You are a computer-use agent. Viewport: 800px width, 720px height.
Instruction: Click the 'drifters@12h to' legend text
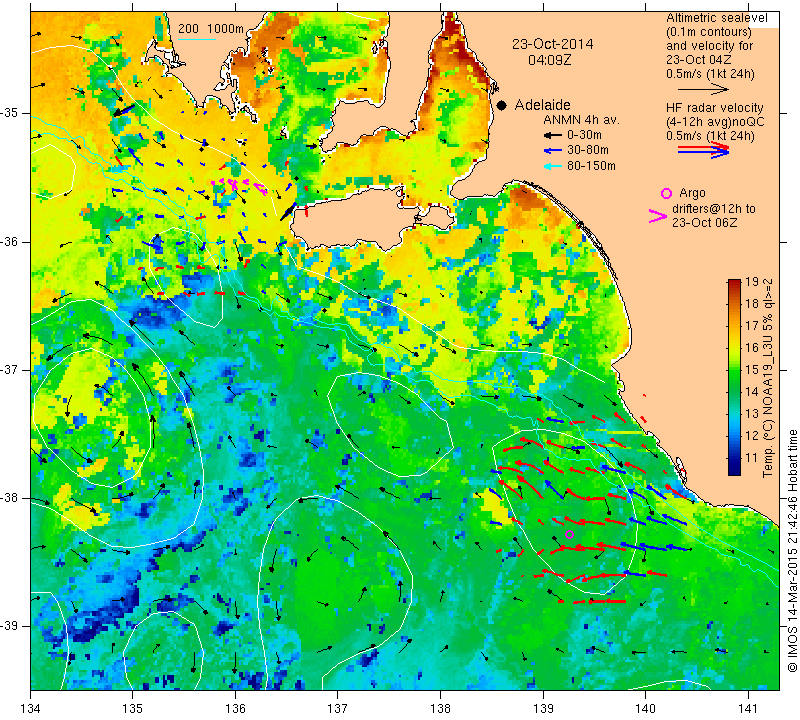click(x=714, y=209)
